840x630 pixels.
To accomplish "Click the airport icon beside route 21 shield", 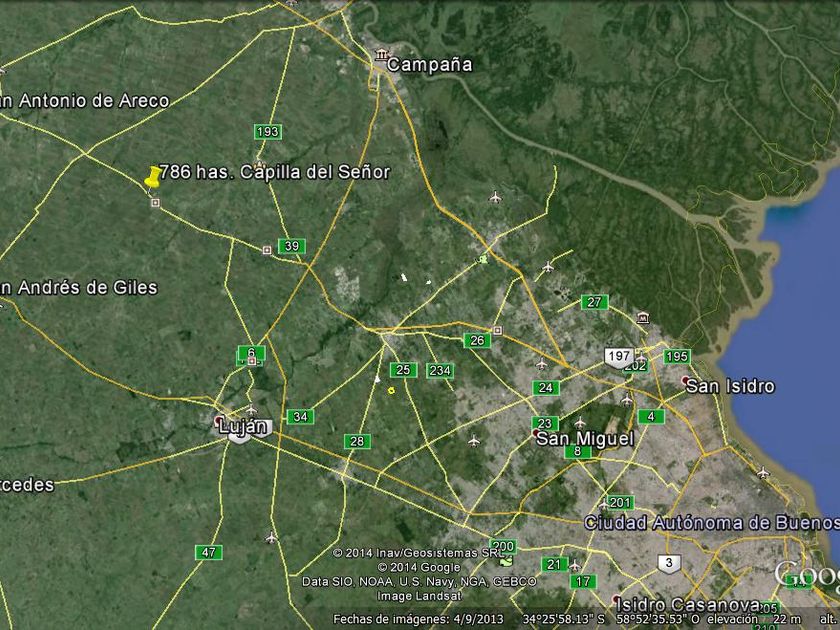I will point(574,566).
